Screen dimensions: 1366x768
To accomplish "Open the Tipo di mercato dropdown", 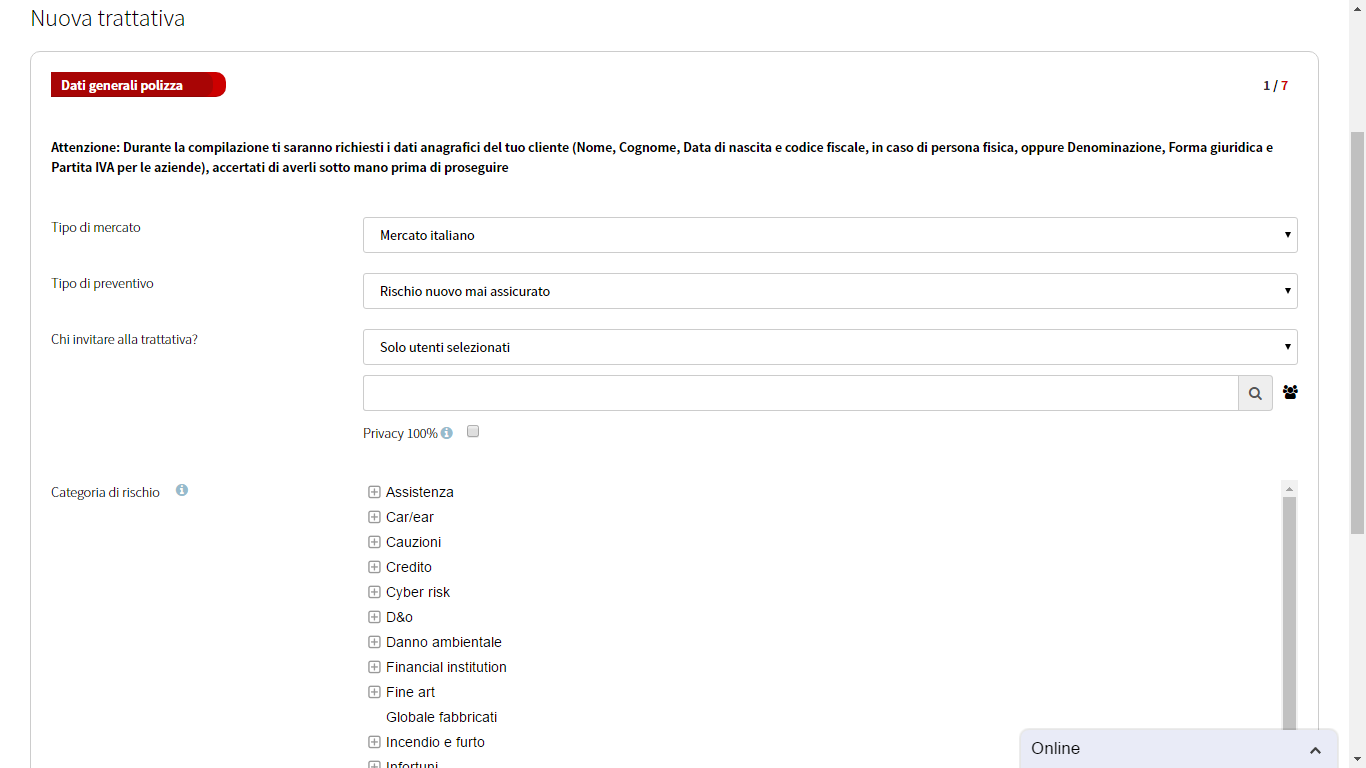I will pyautogui.click(x=829, y=235).
